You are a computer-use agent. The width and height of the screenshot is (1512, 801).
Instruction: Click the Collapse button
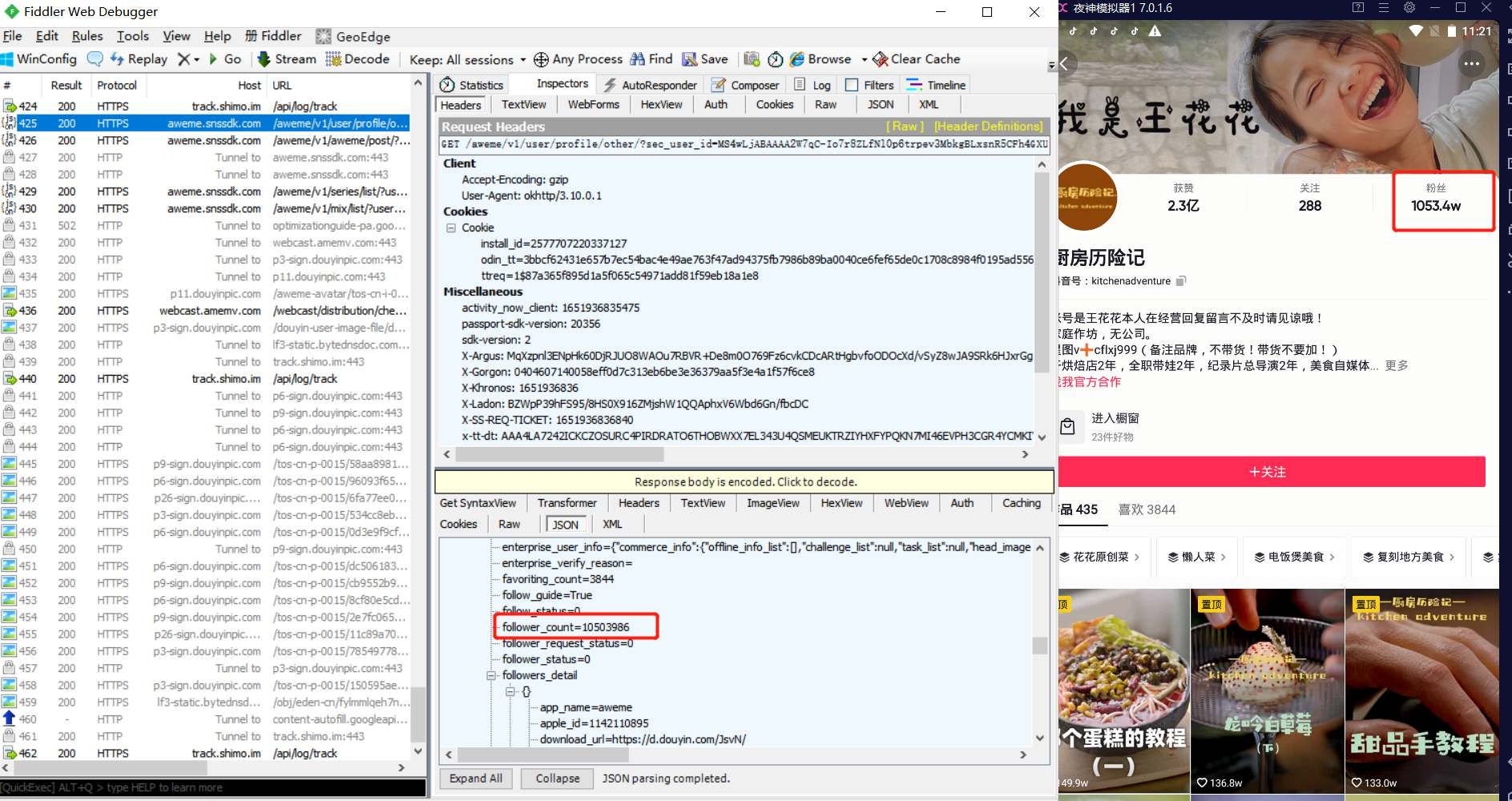coord(558,779)
